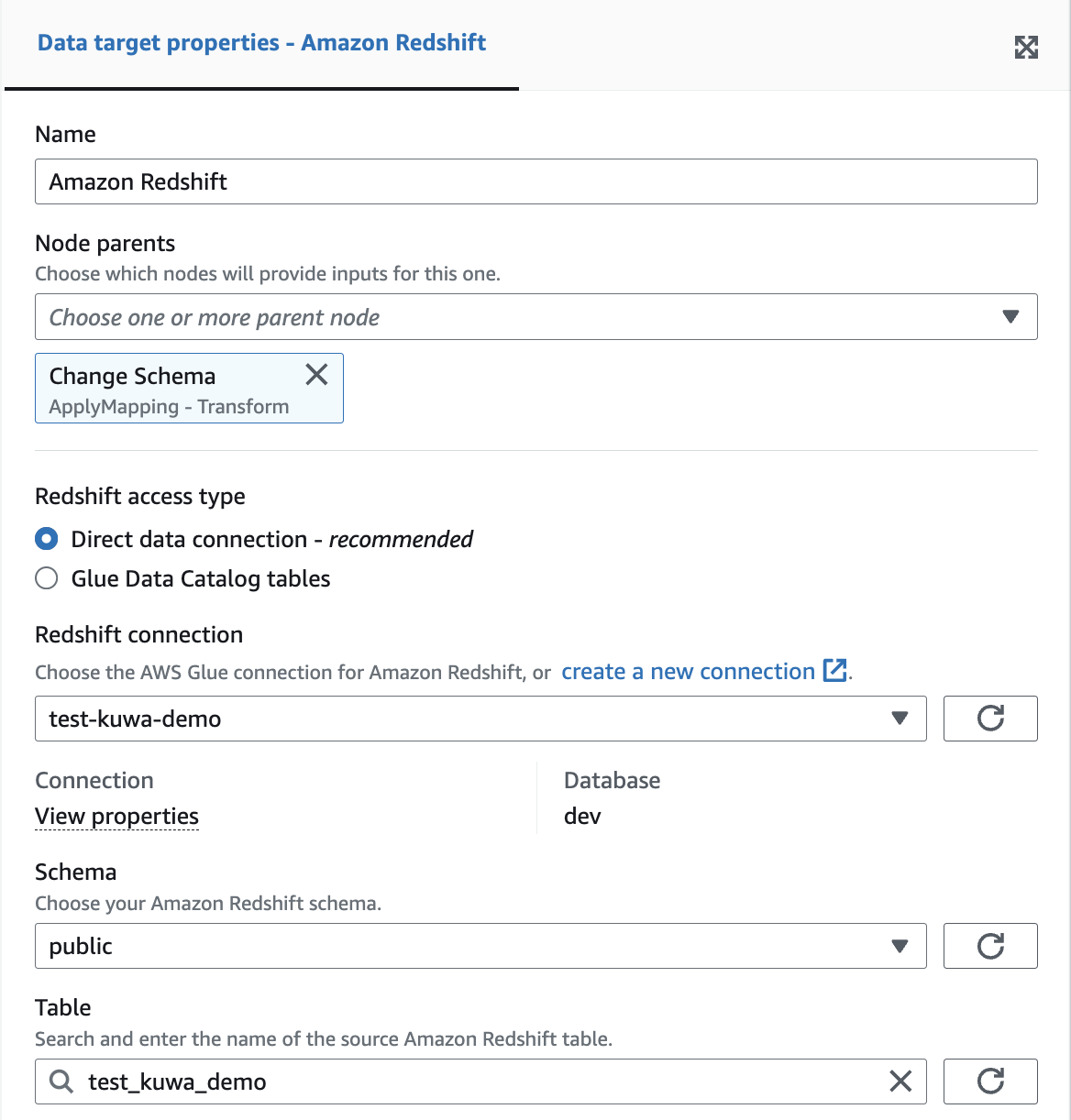Viewport: 1071px width, 1120px height.
Task: View properties of the connection
Action: (x=116, y=816)
